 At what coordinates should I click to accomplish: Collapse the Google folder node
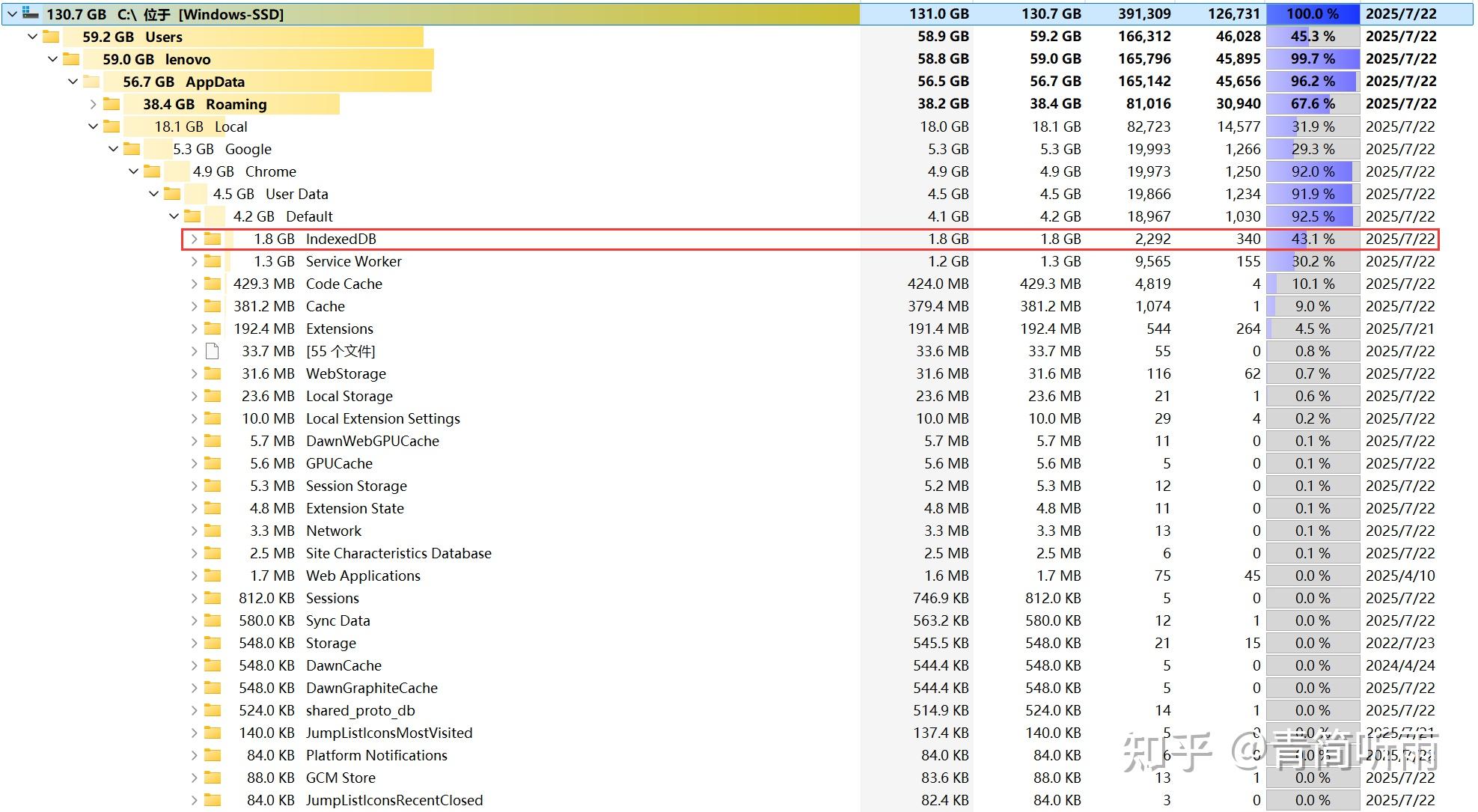[113, 149]
